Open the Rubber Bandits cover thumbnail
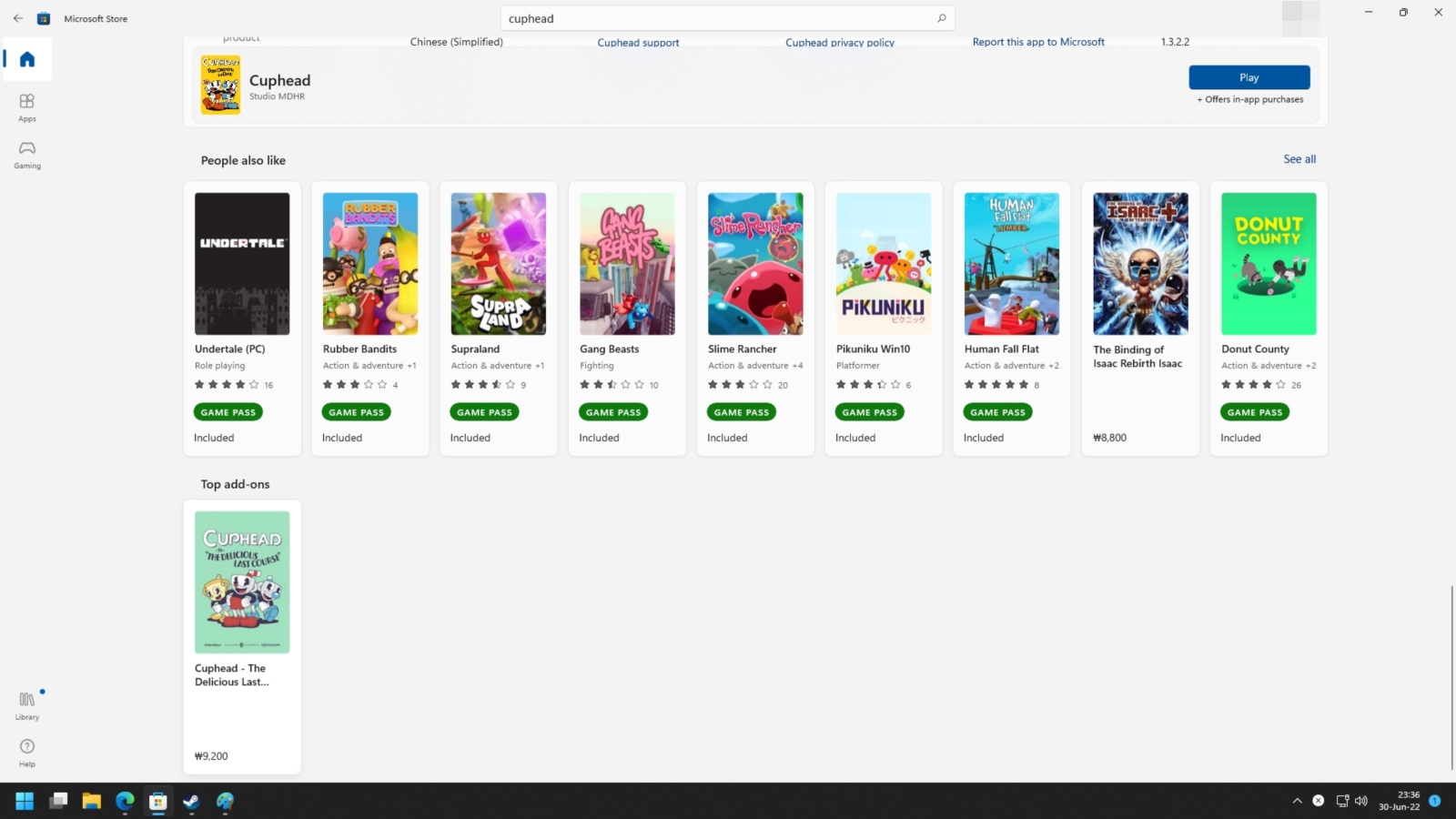The image size is (1456, 819). 370,264
